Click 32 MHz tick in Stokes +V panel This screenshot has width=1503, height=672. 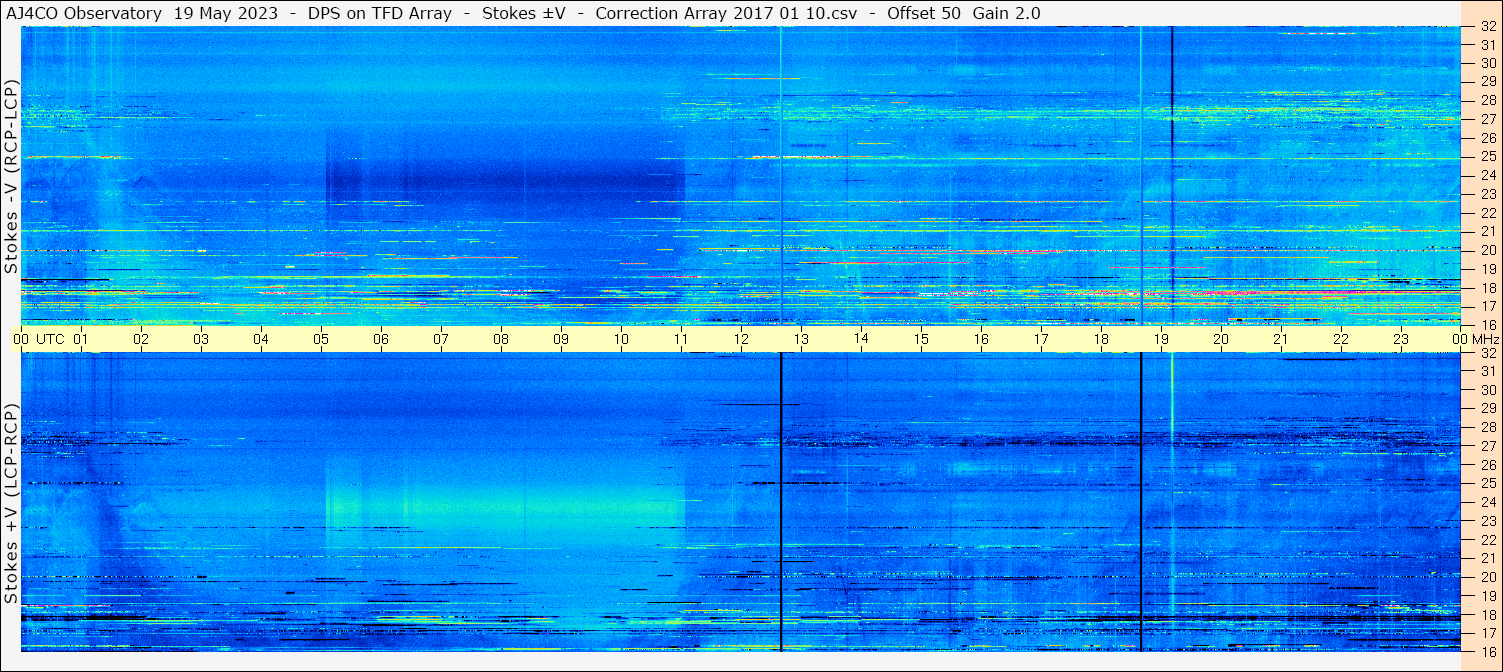(x=1487, y=353)
